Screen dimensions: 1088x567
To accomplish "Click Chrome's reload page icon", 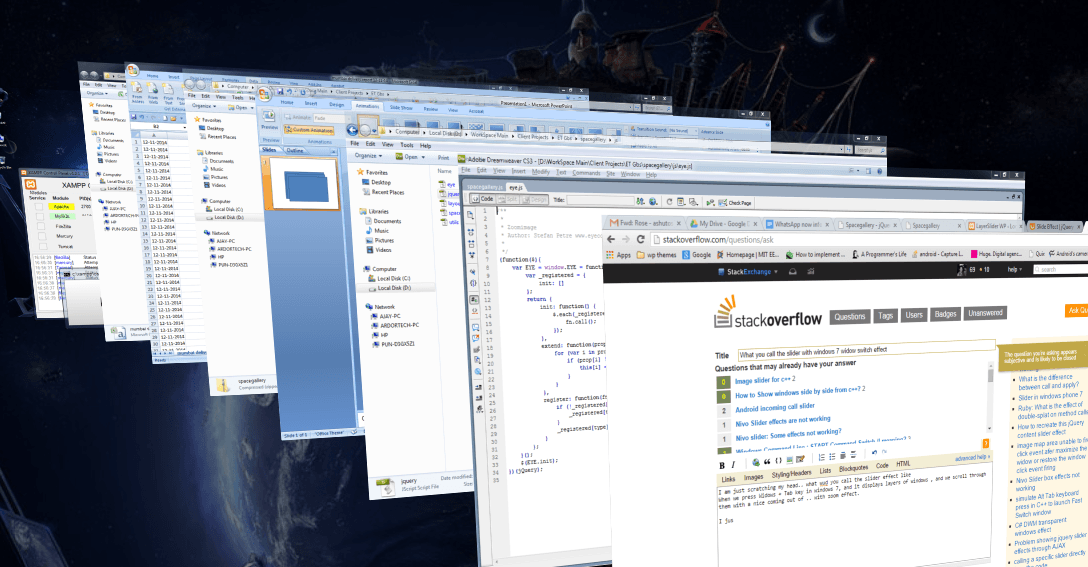I will [x=640, y=239].
